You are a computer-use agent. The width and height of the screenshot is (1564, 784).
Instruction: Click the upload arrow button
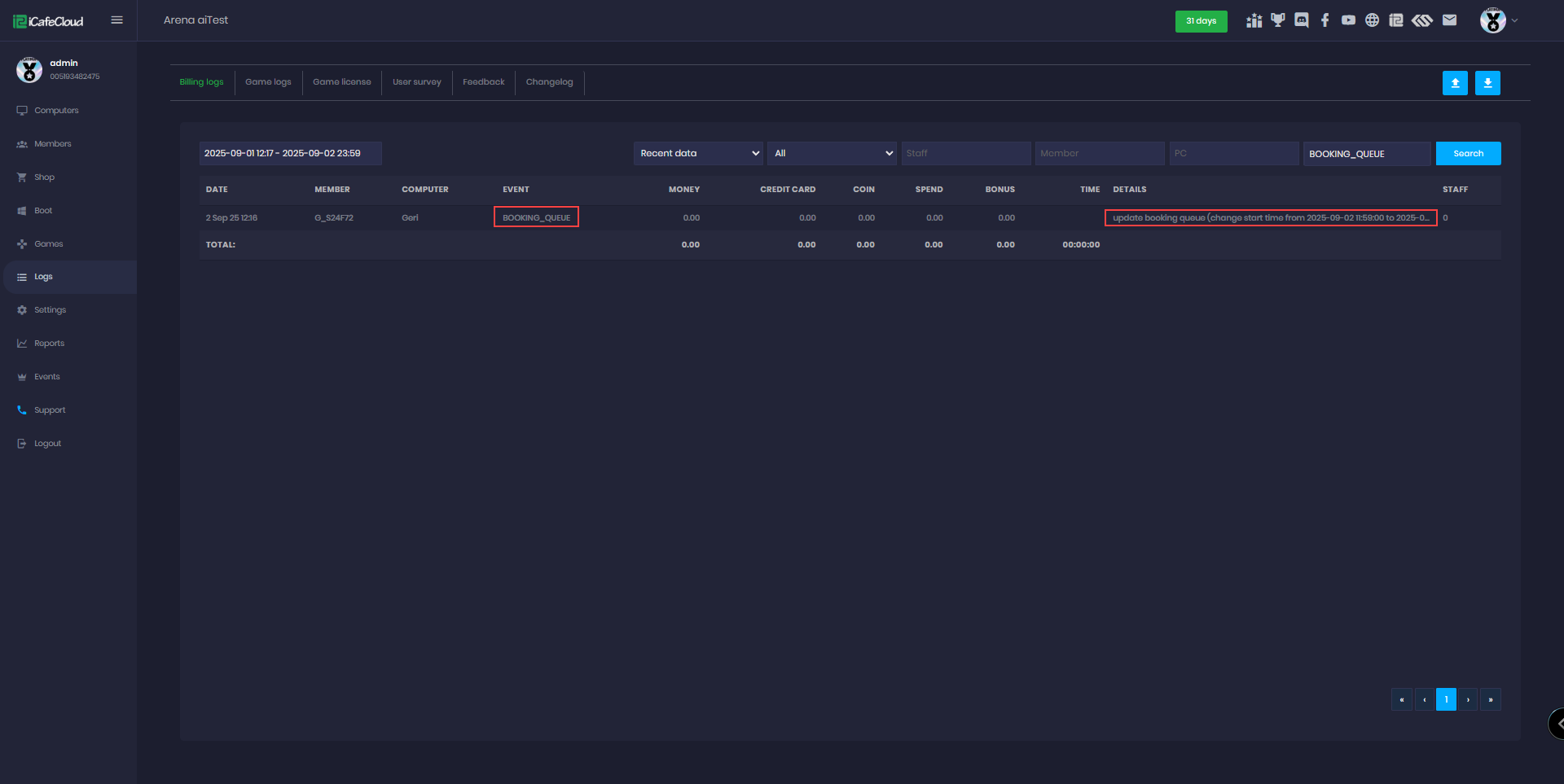(1454, 83)
